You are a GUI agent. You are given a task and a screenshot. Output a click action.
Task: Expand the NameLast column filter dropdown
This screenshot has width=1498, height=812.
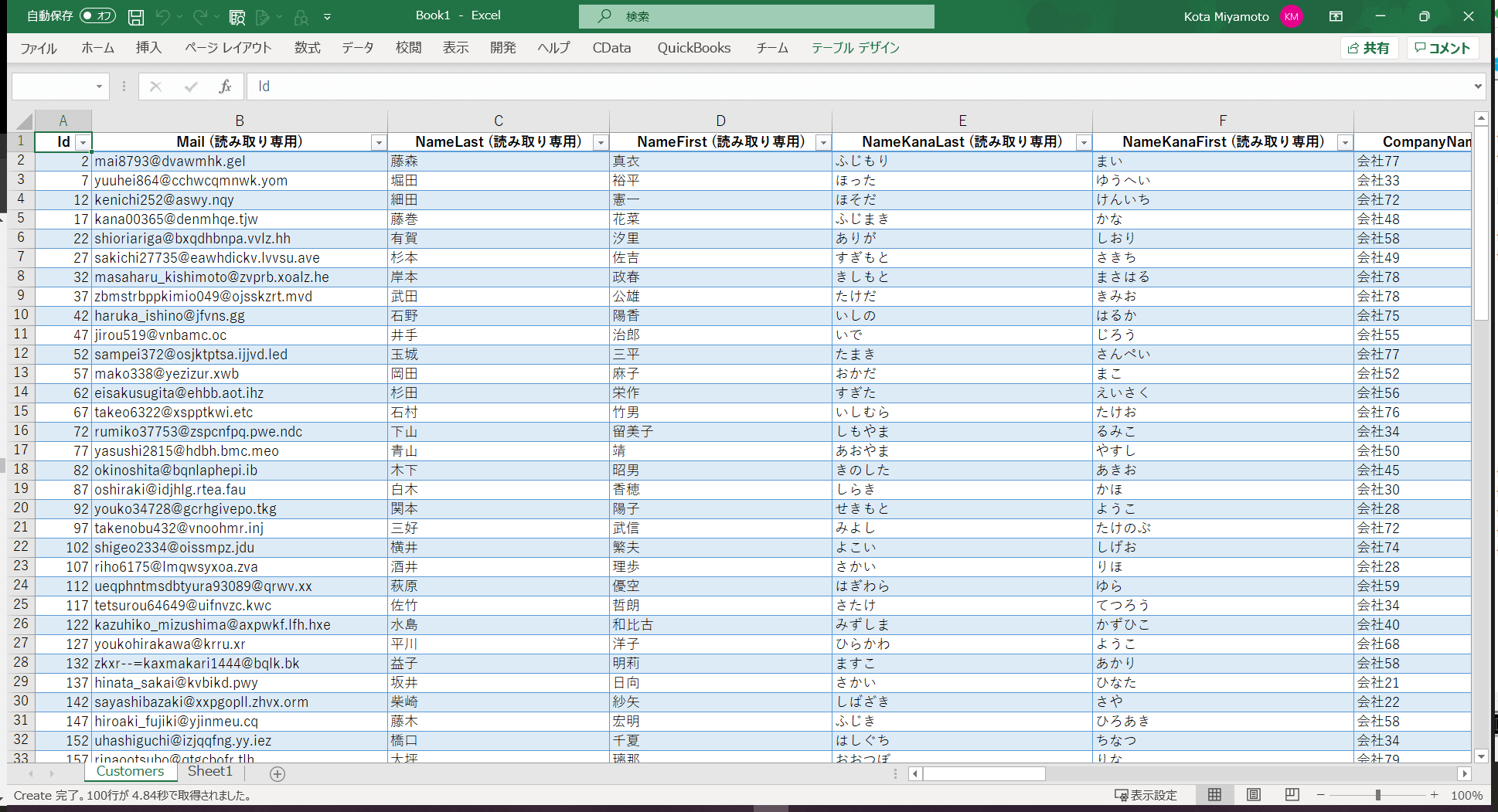click(601, 143)
